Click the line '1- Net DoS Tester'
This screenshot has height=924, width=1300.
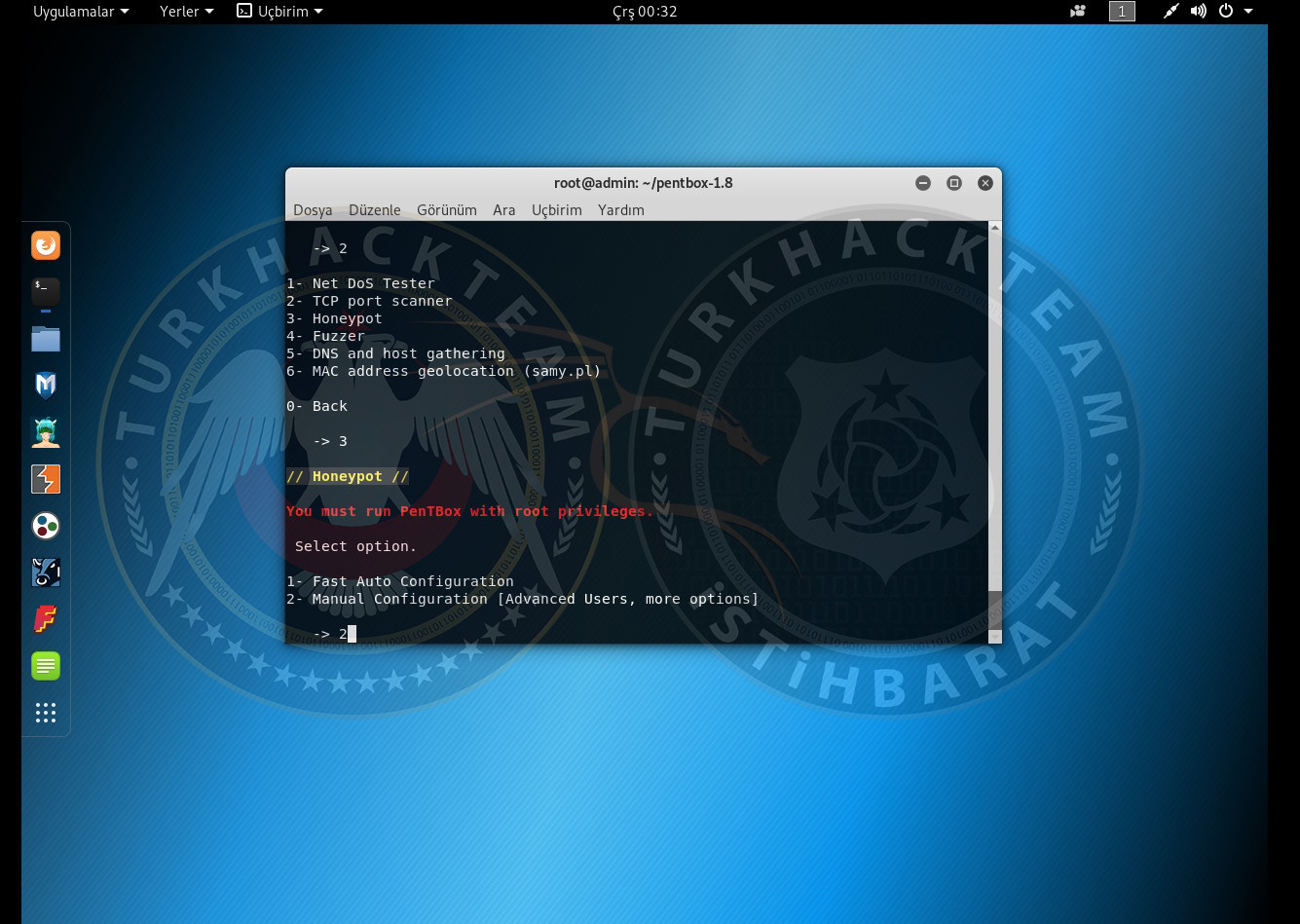tap(360, 283)
